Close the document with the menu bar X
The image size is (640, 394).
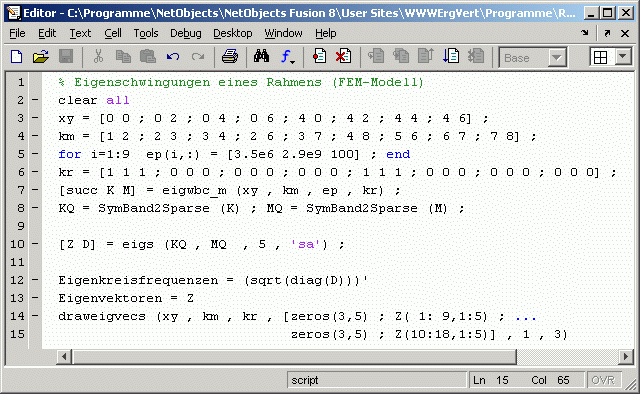click(625, 33)
